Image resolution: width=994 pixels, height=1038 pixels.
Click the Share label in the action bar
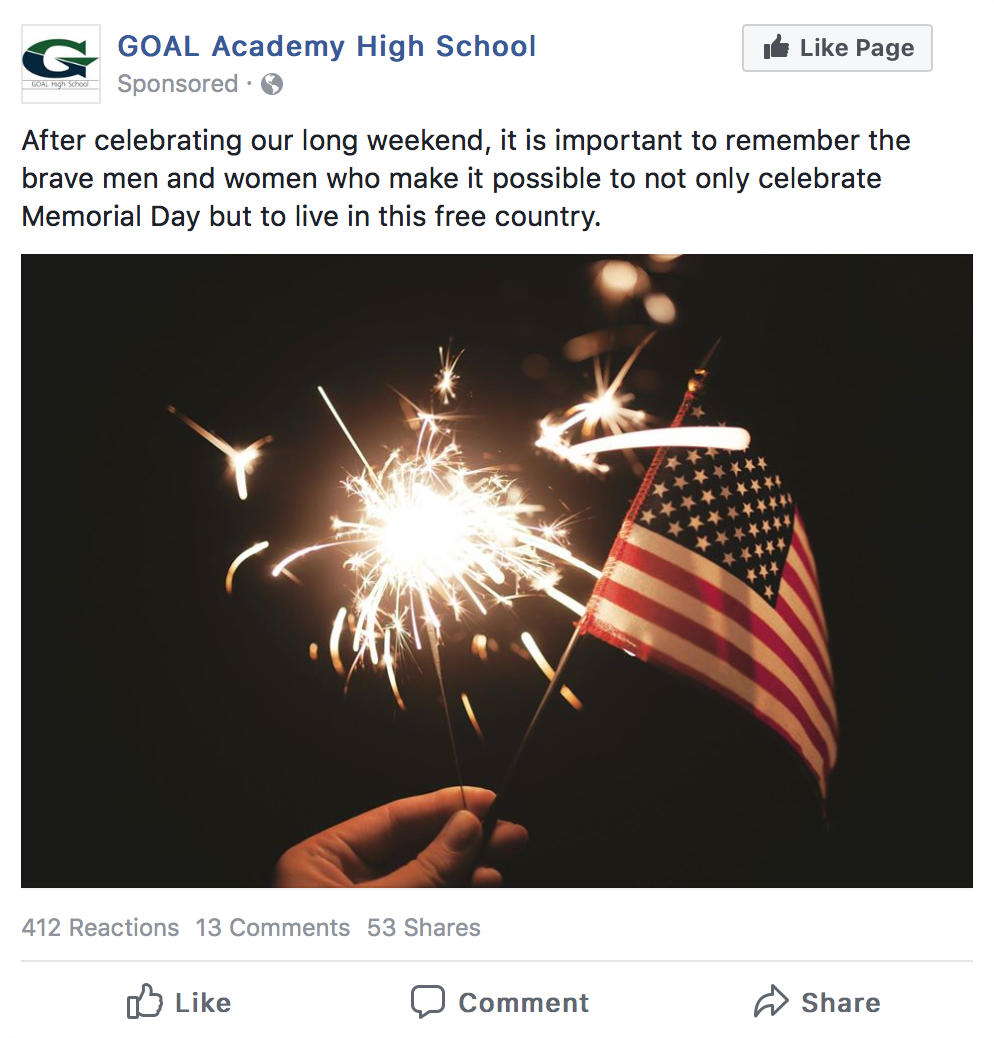[840, 1003]
